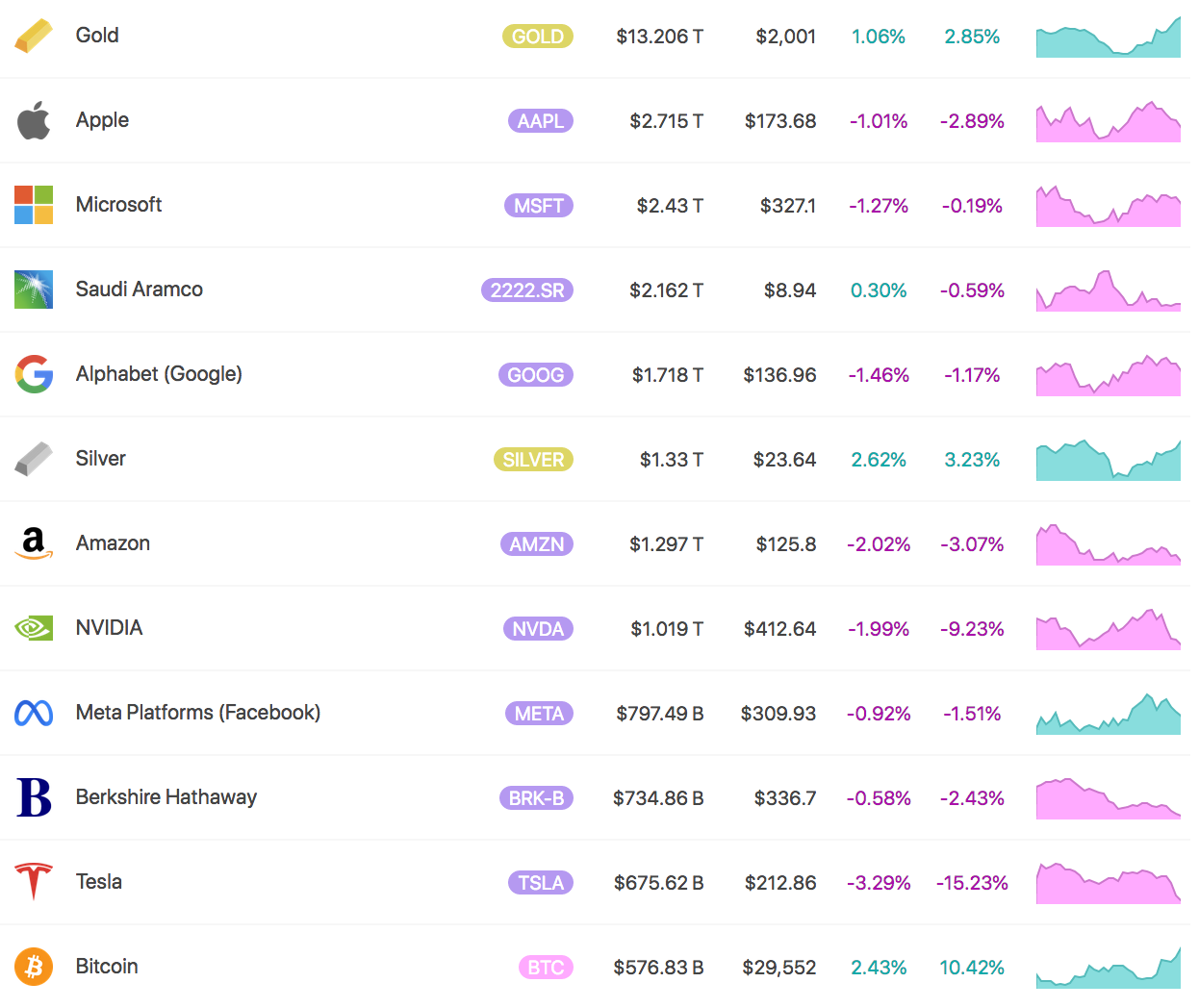Click the GOLD ticker badge
This screenshot has height=1008, width=1199.
click(538, 37)
